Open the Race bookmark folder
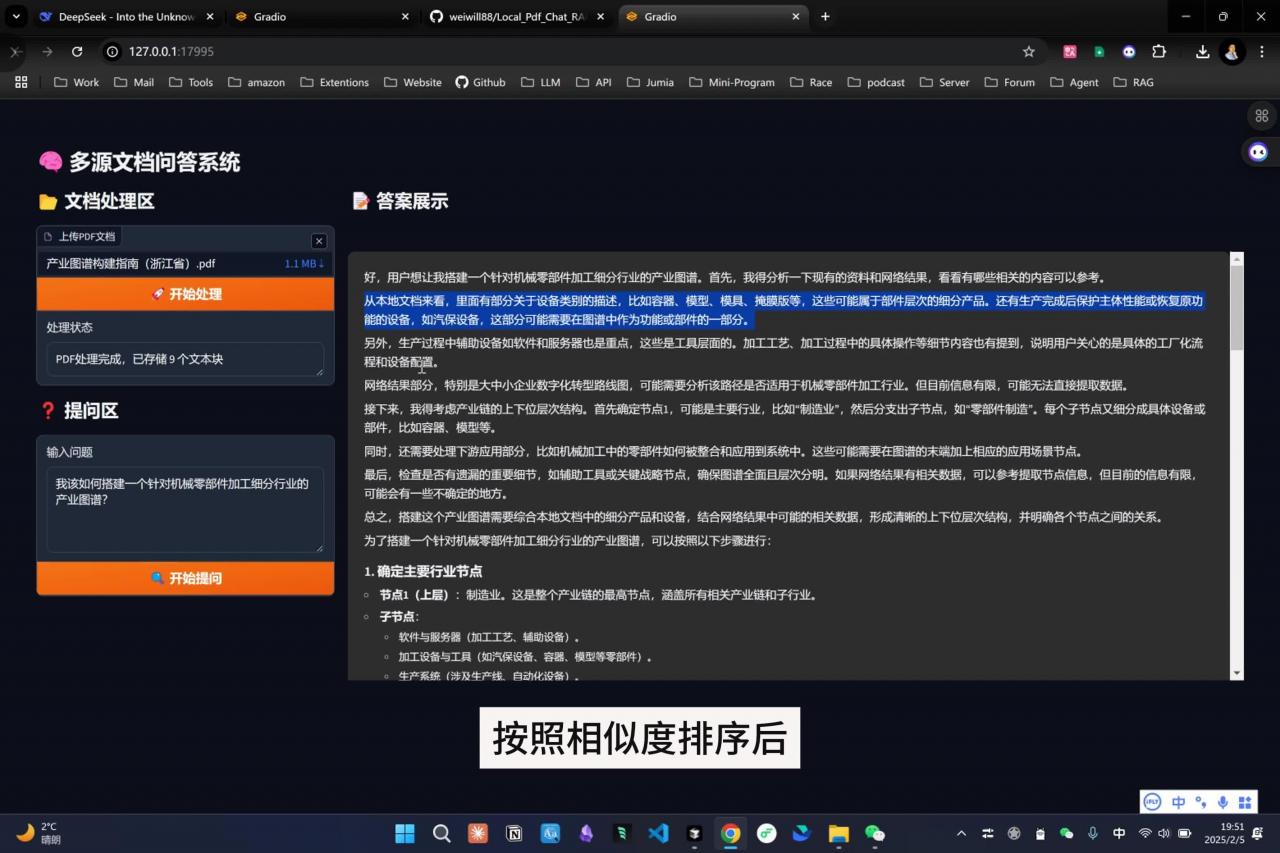 [x=811, y=82]
